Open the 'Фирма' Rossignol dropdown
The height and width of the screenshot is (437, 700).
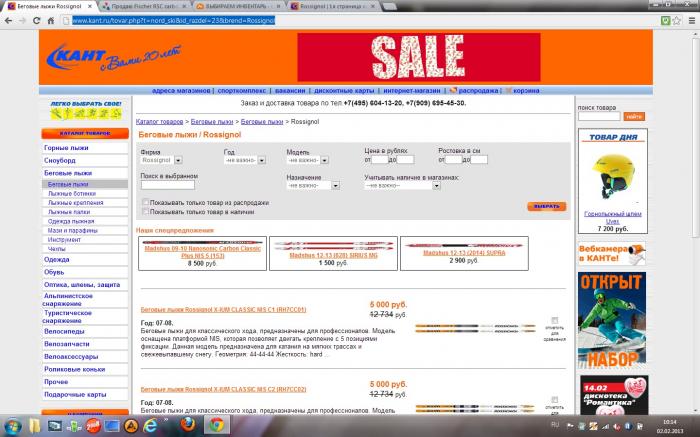161,160
